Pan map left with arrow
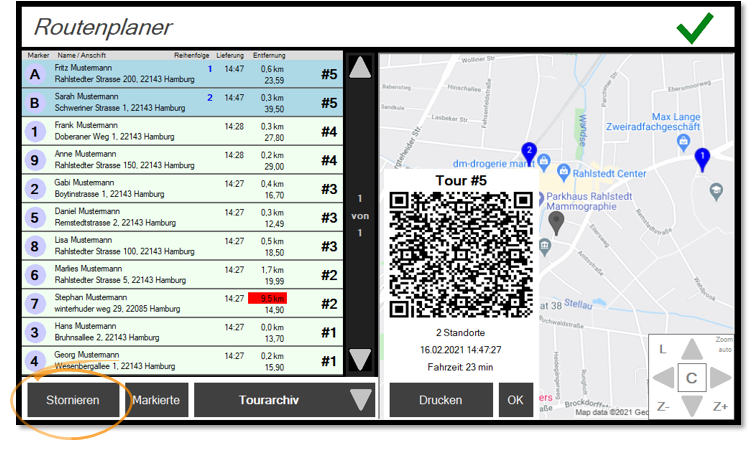The height and width of the screenshot is (450, 748). point(664,378)
